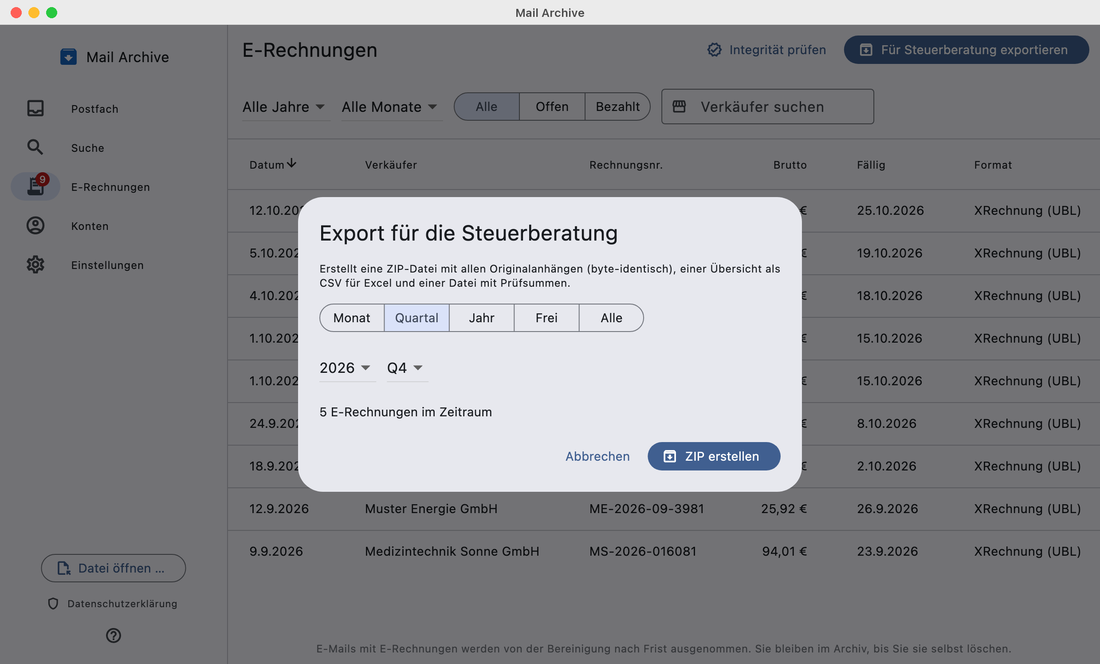Choose the Alle export period in dialog
The image size is (1100, 664).
(611, 318)
